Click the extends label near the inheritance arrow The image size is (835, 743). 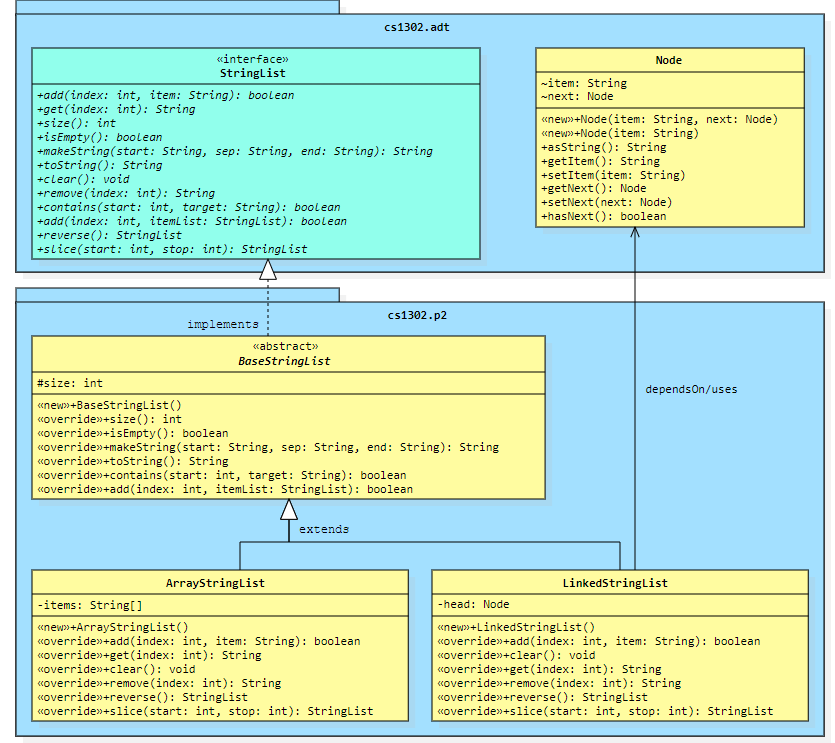[x=324, y=529]
